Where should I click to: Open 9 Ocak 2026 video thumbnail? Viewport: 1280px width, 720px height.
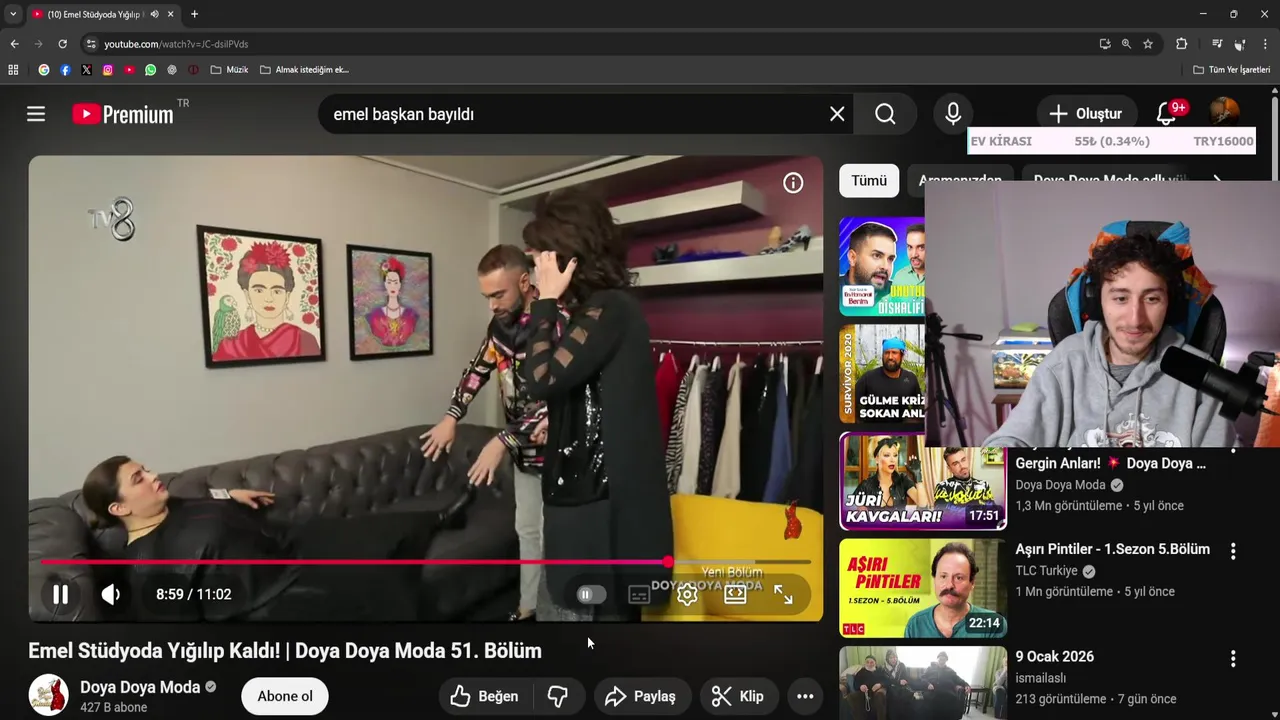tap(923, 683)
